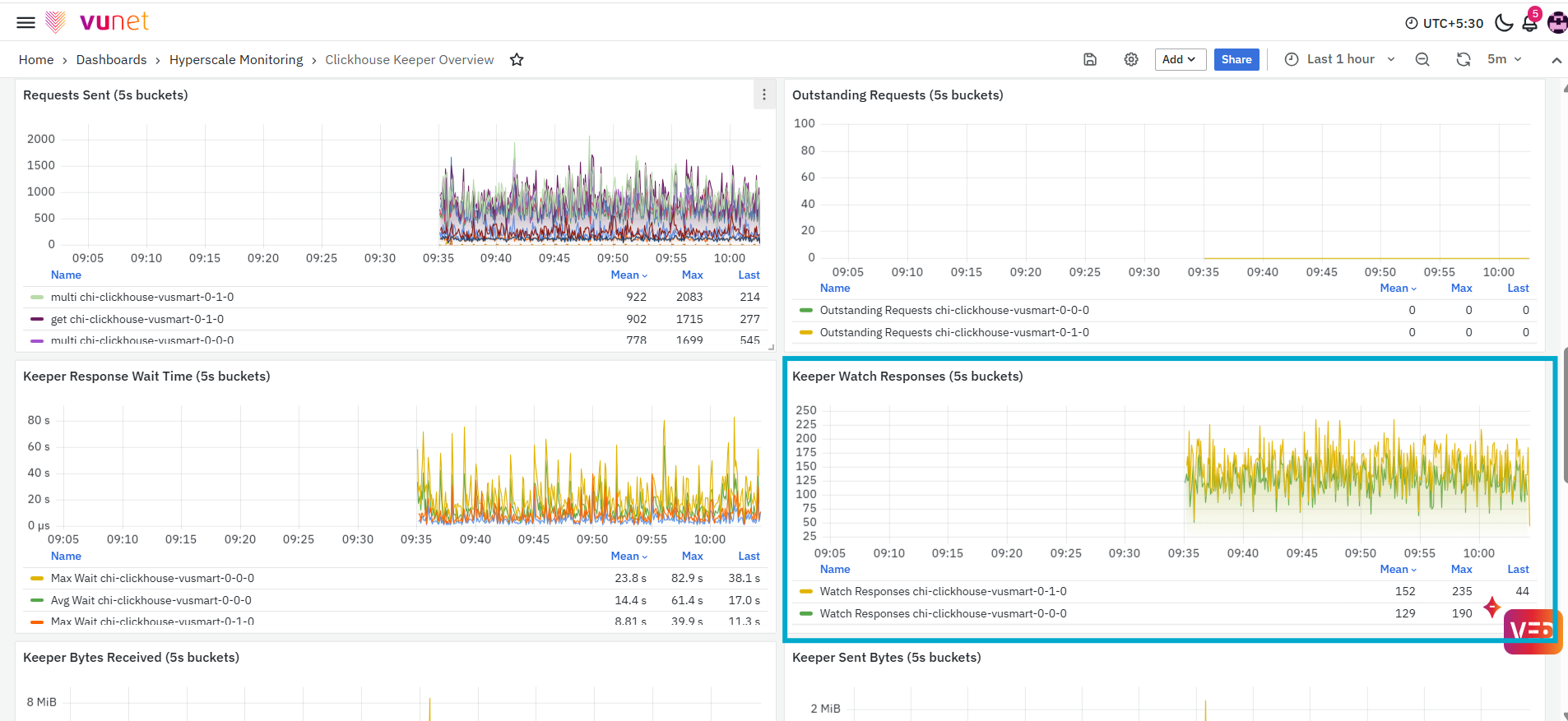Toggle dark mode moon icon
Image resolution: width=1568 pixels, height=721 pixels.
click(x=1504, y=23)
